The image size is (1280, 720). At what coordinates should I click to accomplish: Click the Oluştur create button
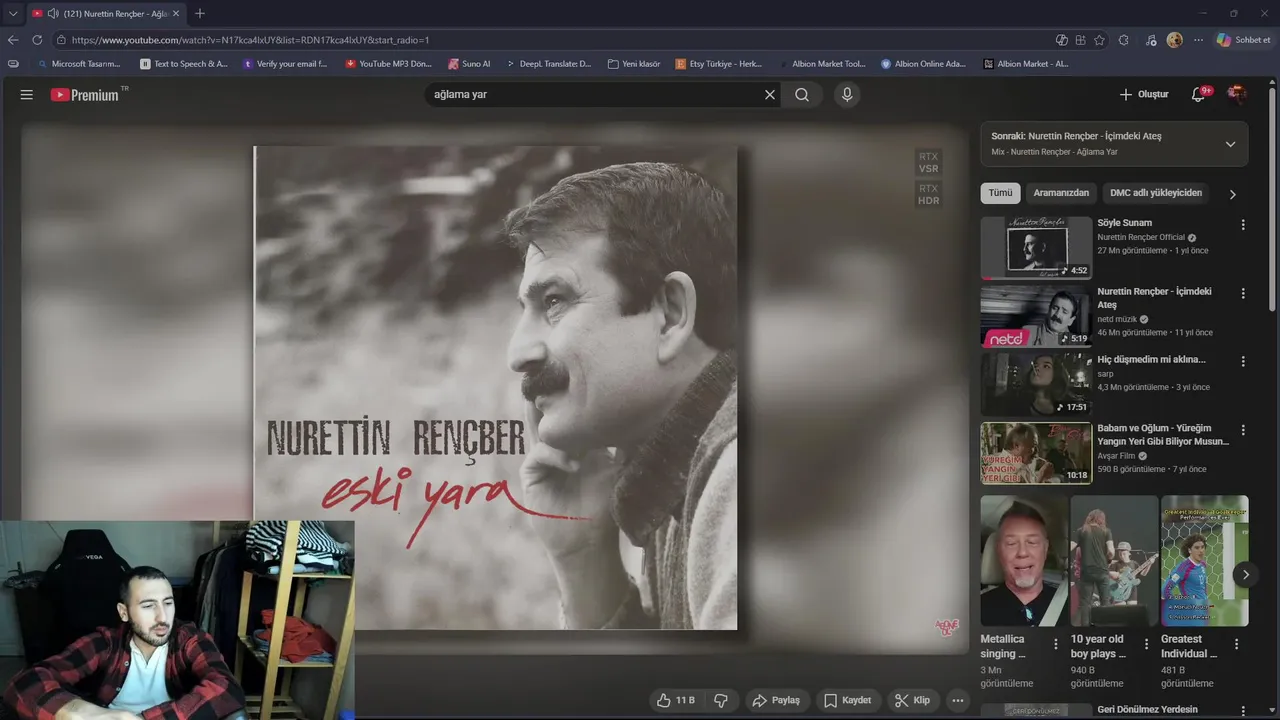point(1144,95)
